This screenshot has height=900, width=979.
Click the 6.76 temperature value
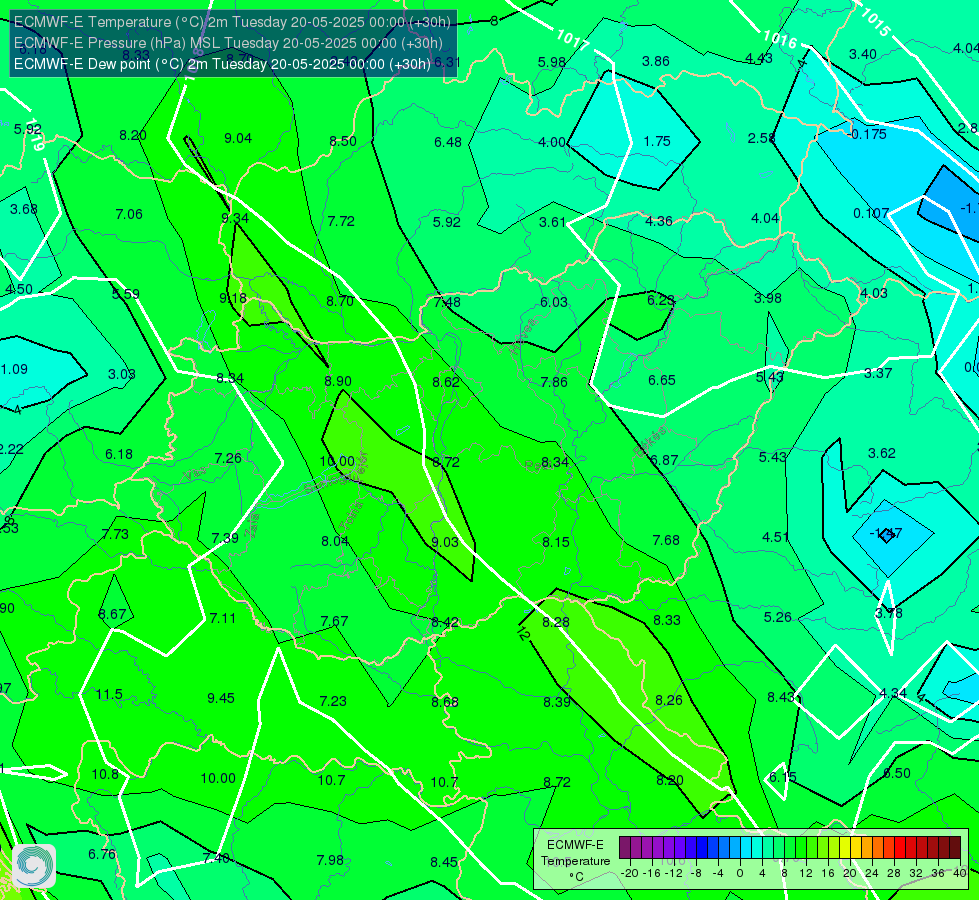point(102,854)
